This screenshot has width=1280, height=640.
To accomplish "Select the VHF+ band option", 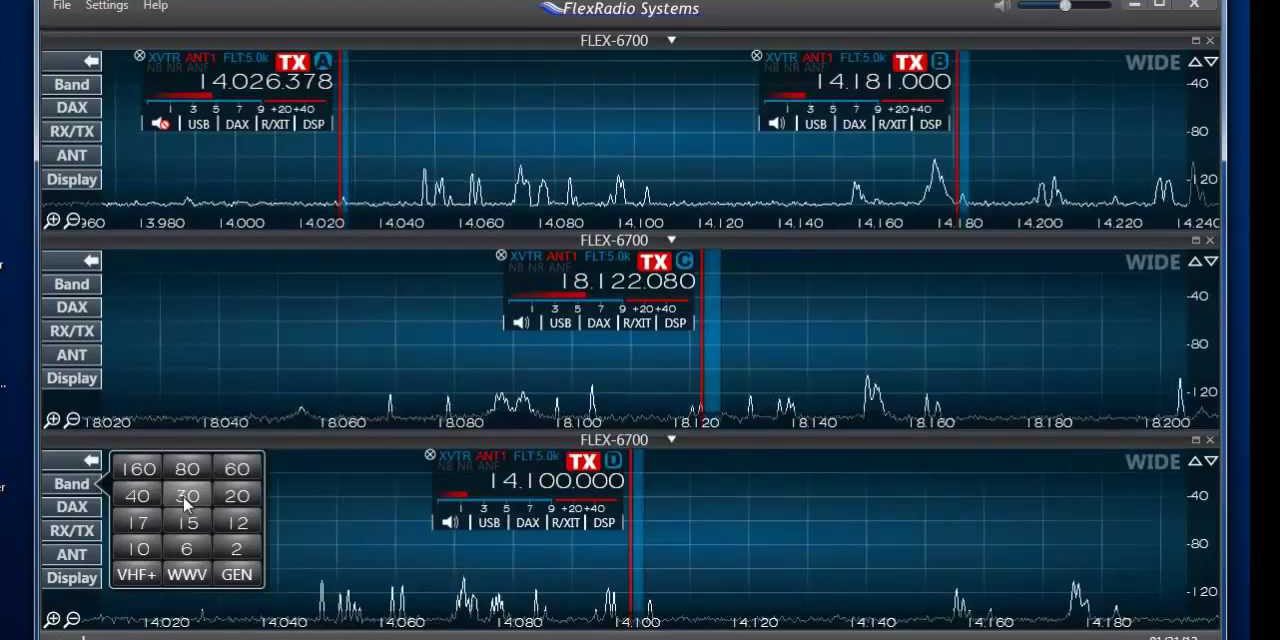I will click(138, 575).
